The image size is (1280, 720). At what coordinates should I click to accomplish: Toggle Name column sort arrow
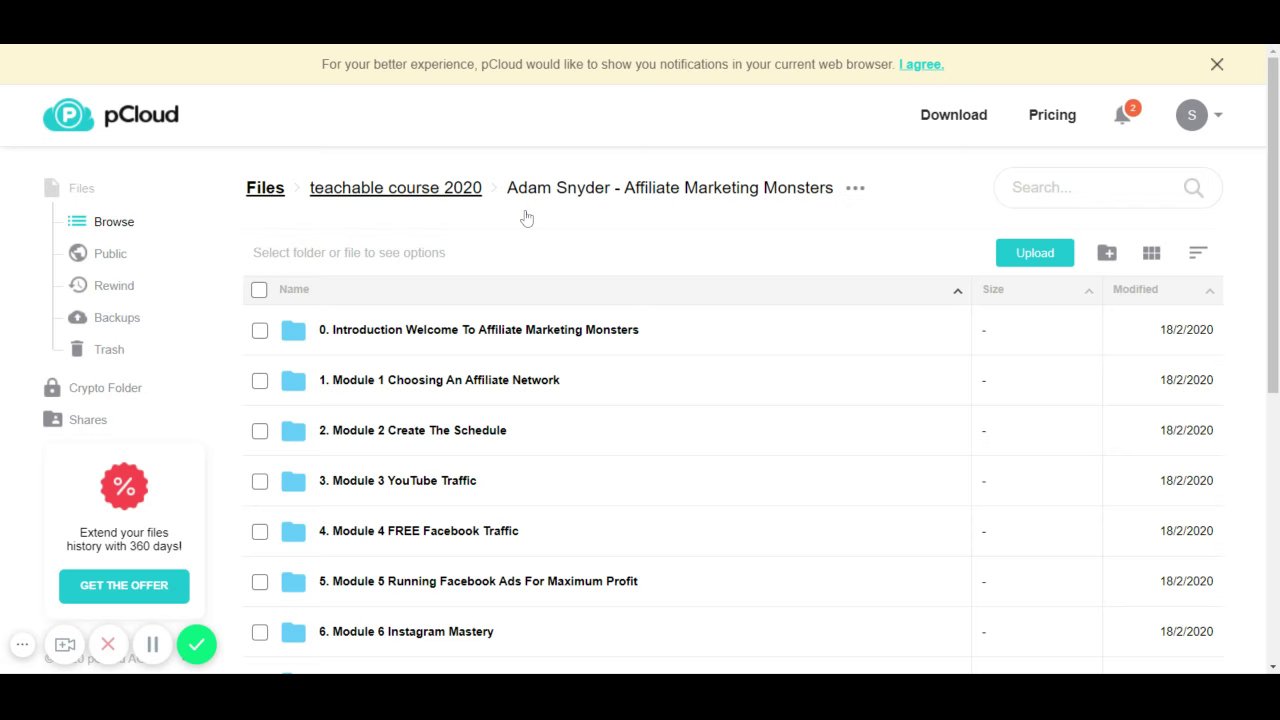pos(957,291)
